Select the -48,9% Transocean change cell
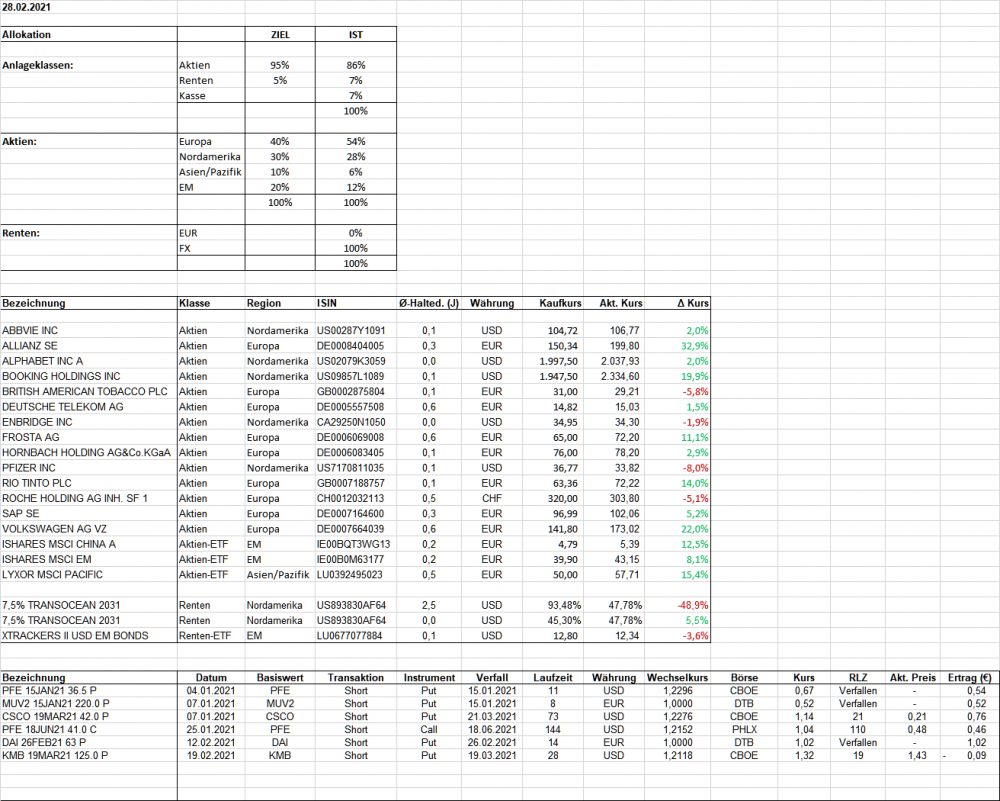 tap(693, 605)
